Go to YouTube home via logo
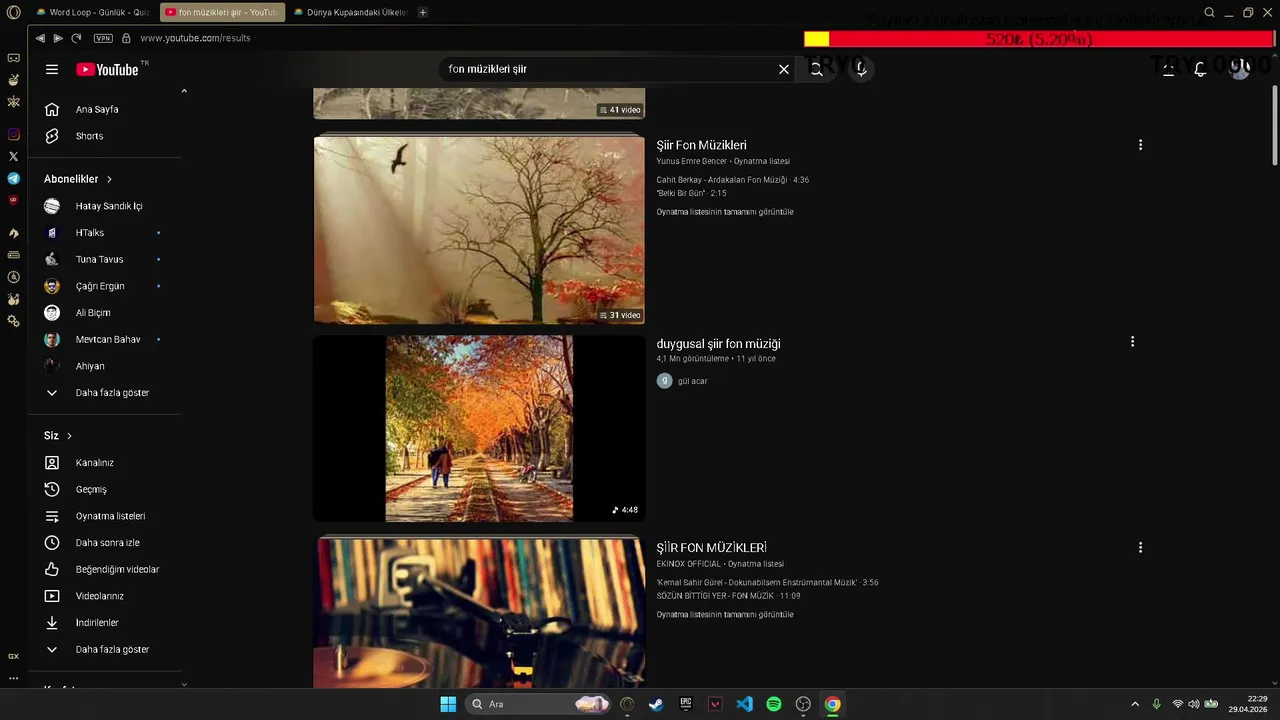Viewport: 1280px width, 720px height. click(x=107, y=69)
